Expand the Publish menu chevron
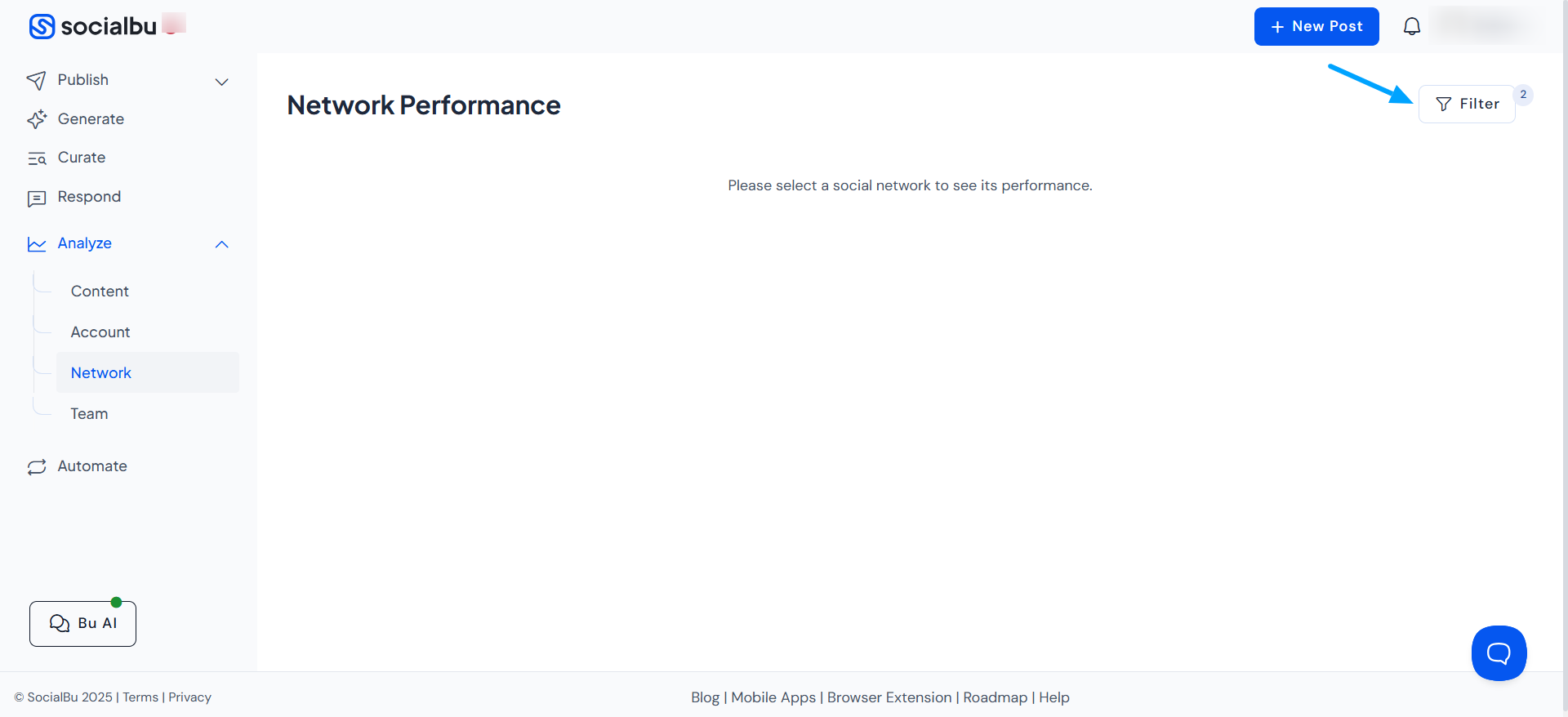Screen dimensions: 1568x717 (x=221, y=82)
